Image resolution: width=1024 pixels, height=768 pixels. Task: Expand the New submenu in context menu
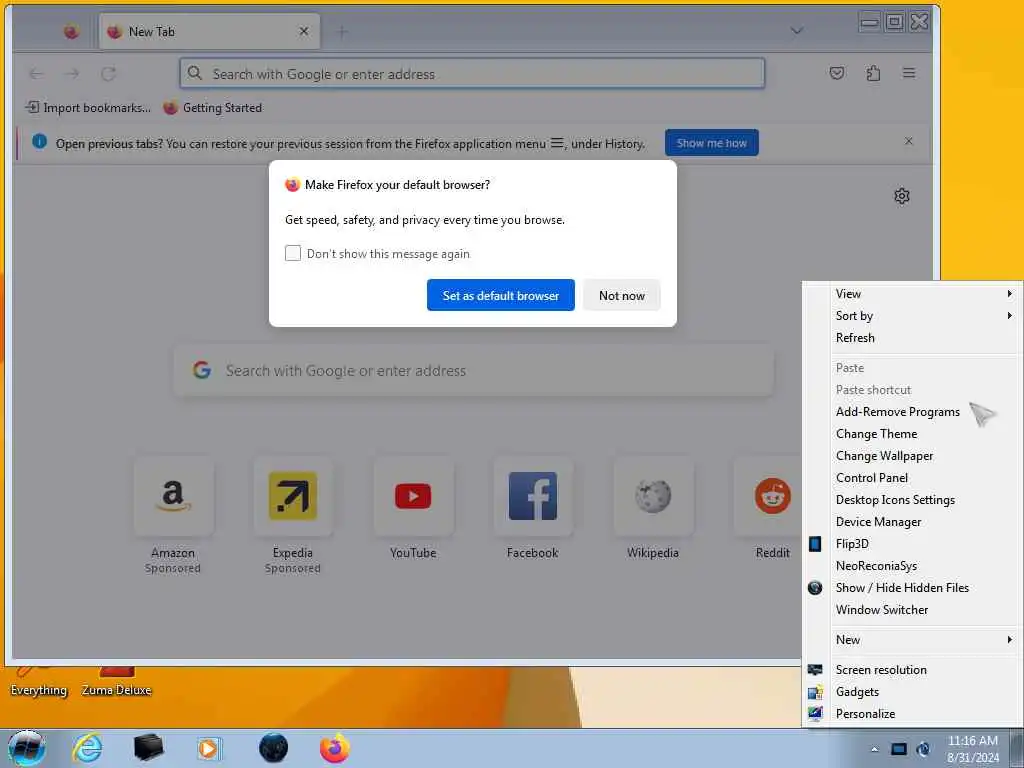[x=912, y=639]
